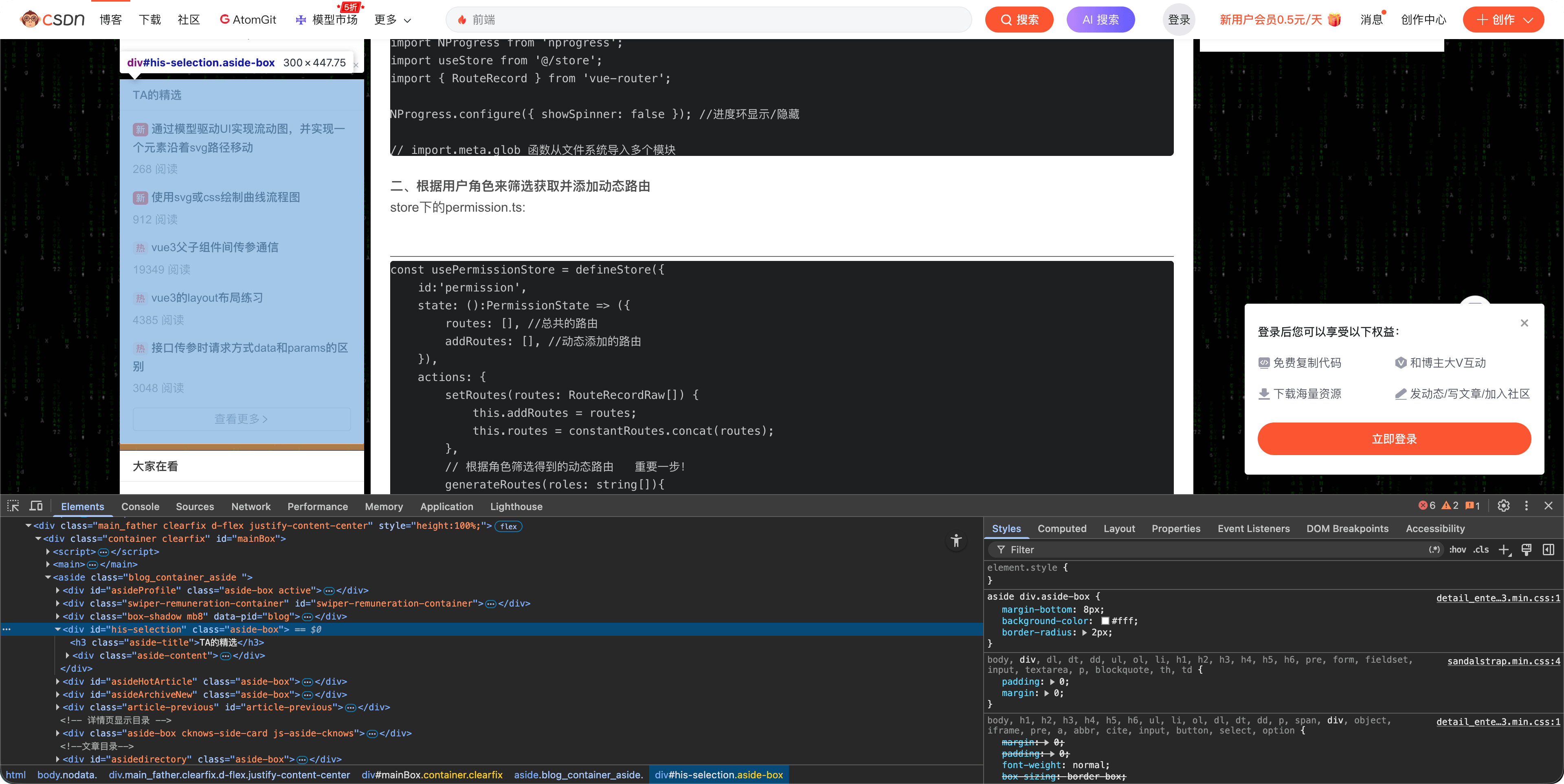Switch to the Performance tab
Screen dimensions: 1564x784
[x=318, y=507]
